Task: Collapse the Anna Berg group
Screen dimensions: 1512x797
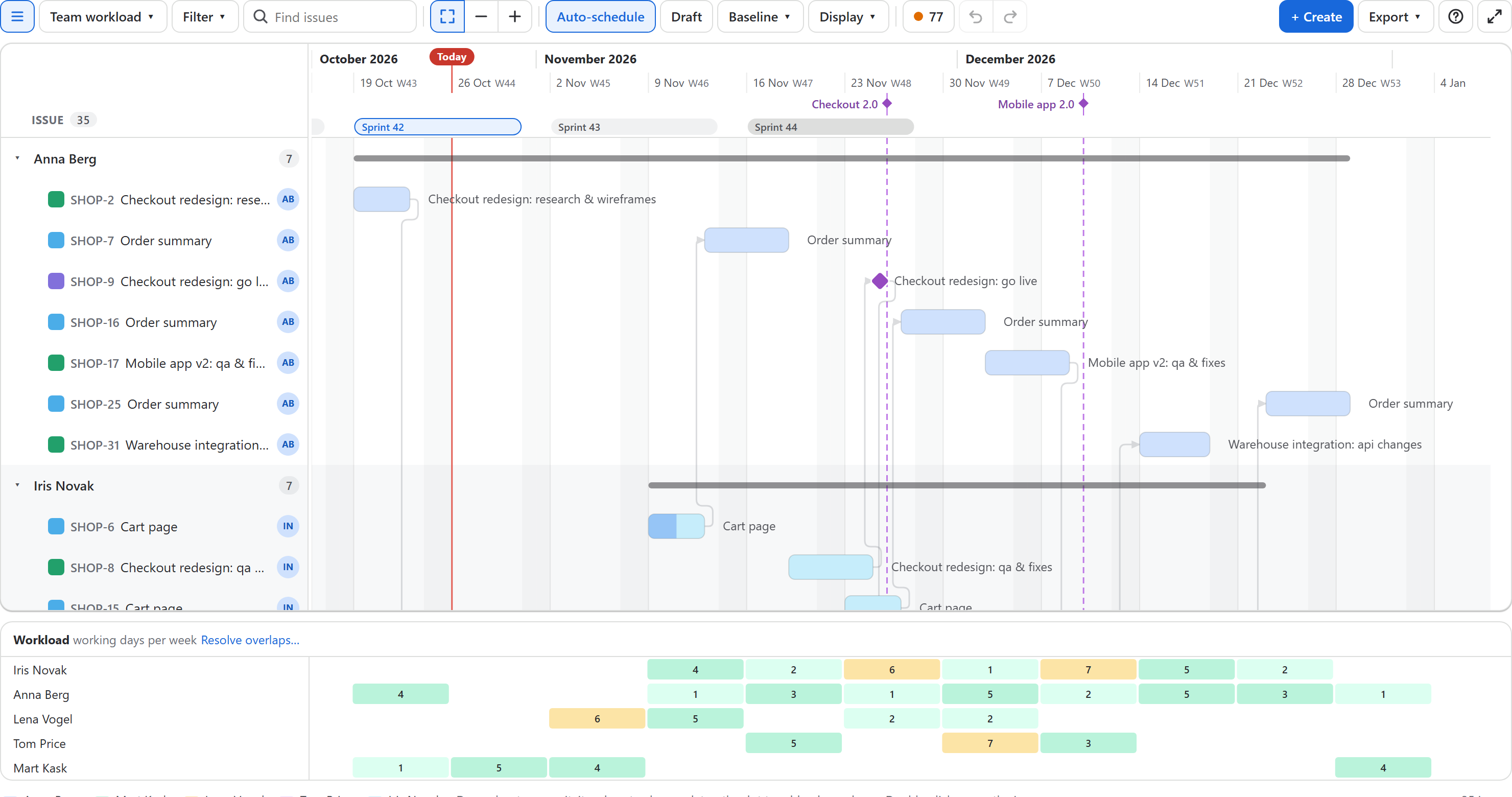Action: pyautogui.click(x=17, y=158)
